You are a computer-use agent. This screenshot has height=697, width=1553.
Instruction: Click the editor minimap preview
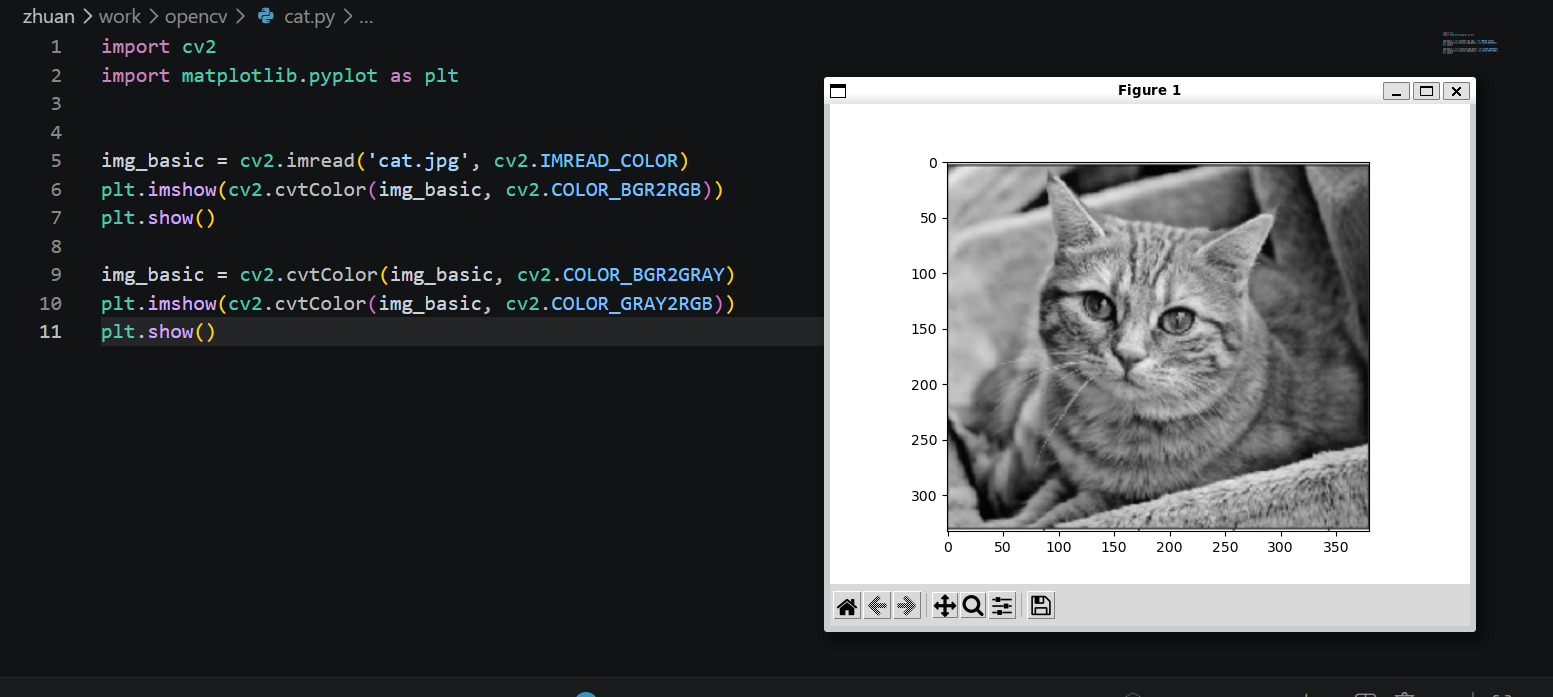point(1470,42)
